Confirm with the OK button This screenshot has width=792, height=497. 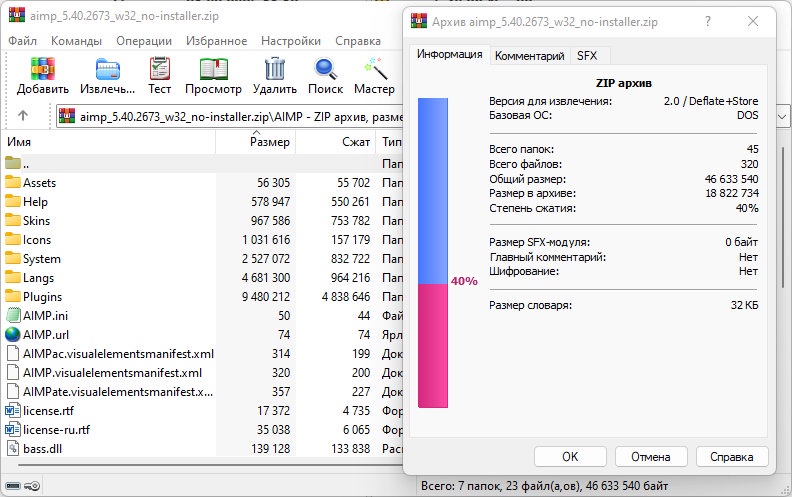pyautogui.click(x=570, y=457)
